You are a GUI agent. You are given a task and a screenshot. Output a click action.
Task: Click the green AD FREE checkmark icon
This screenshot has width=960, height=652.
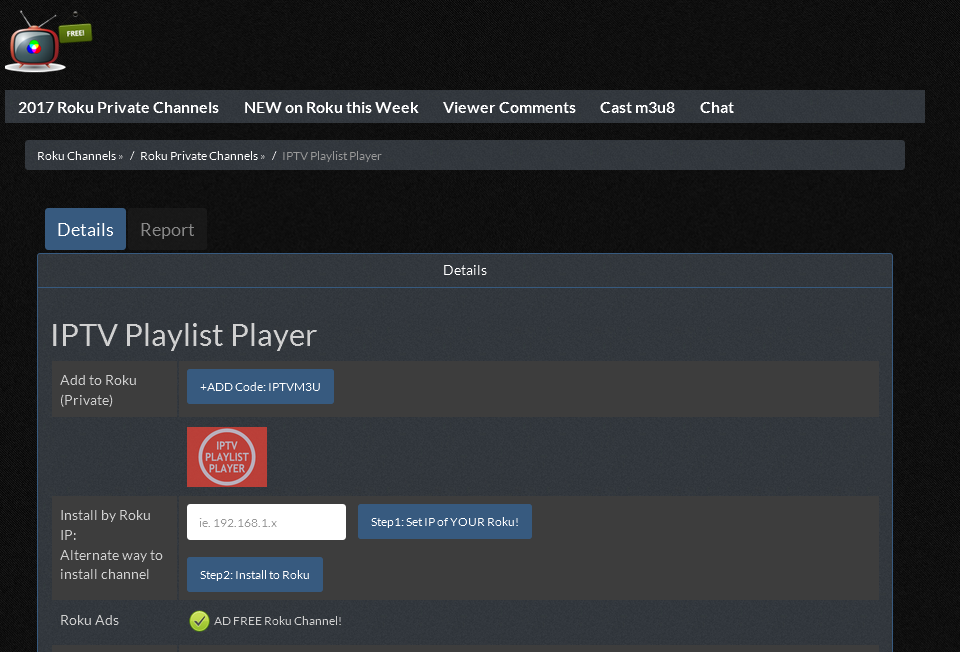199,621
